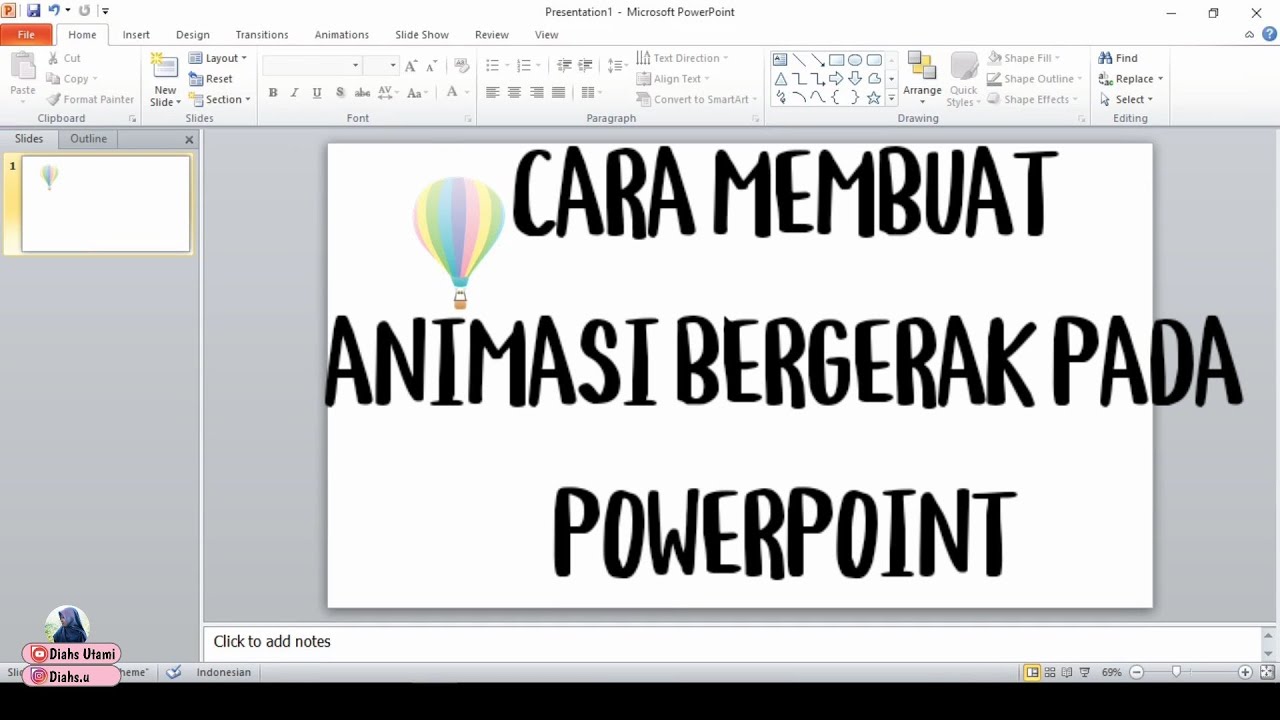Open the Select dropdown in Editing

1126,99
